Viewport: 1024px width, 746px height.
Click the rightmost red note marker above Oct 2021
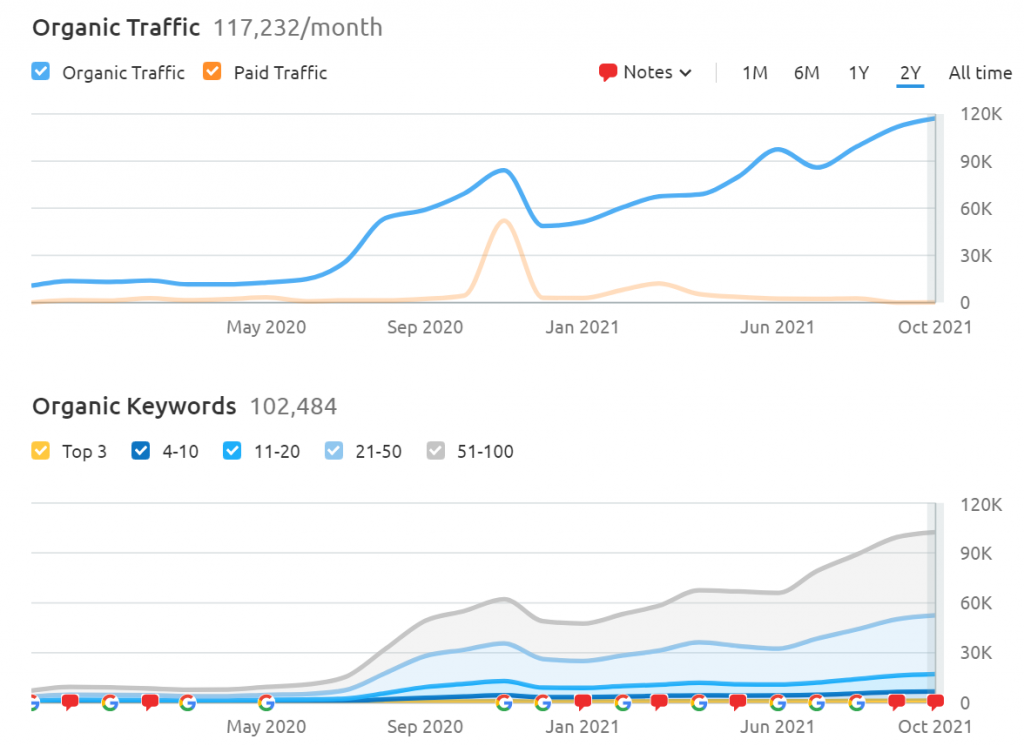pos(935,703)
